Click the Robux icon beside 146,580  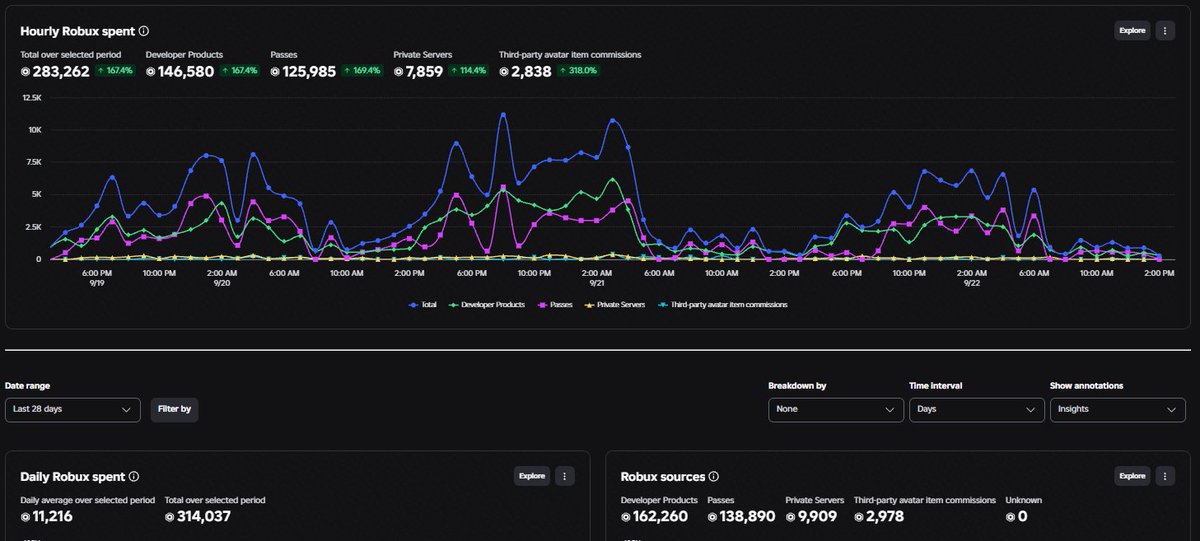(151, 72)
